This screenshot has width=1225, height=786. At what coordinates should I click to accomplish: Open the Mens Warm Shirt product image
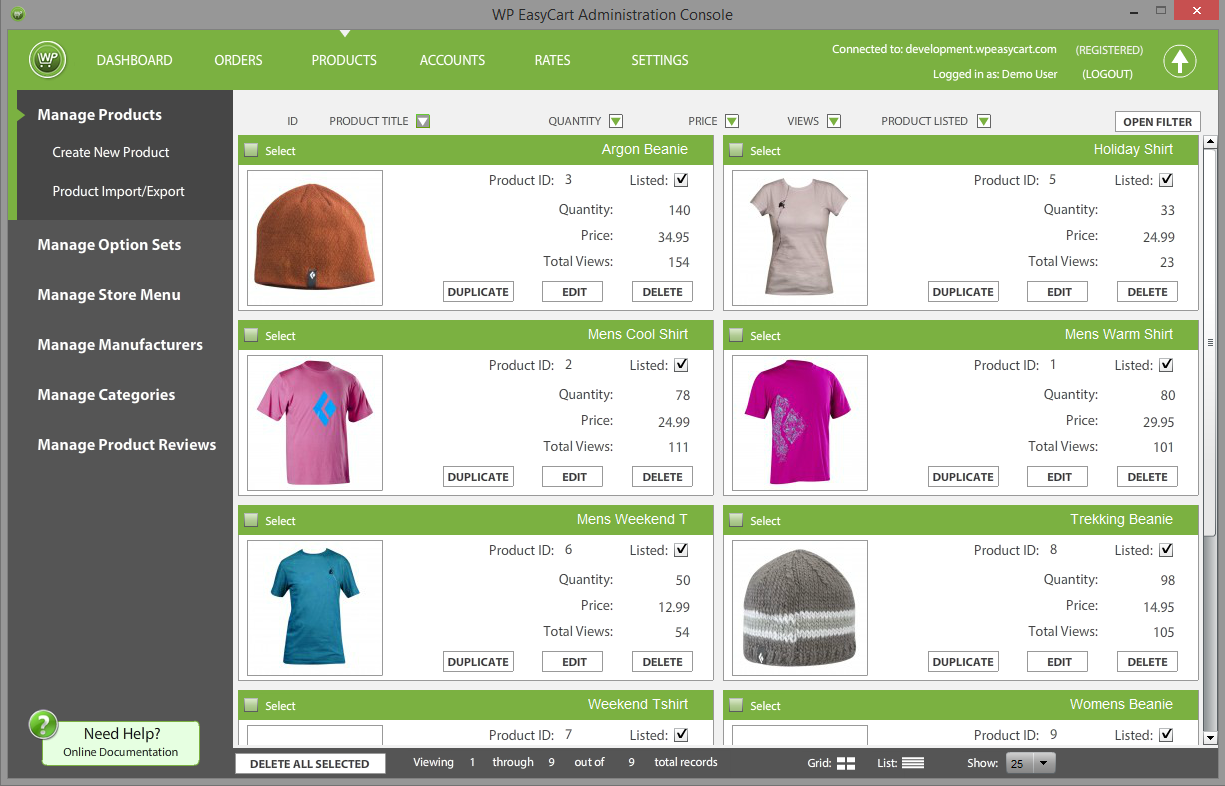(800, 423)
